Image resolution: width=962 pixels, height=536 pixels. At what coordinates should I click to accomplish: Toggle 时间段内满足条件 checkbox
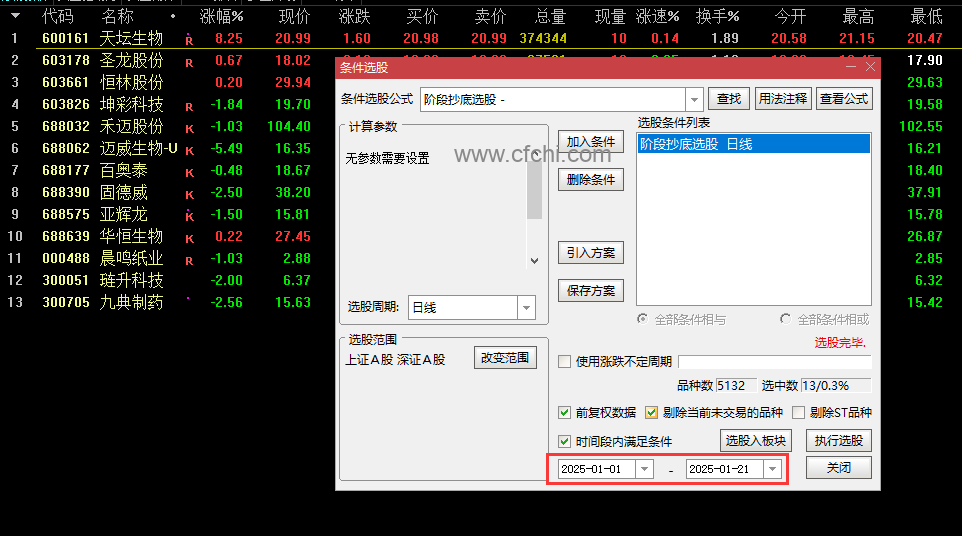564,442
